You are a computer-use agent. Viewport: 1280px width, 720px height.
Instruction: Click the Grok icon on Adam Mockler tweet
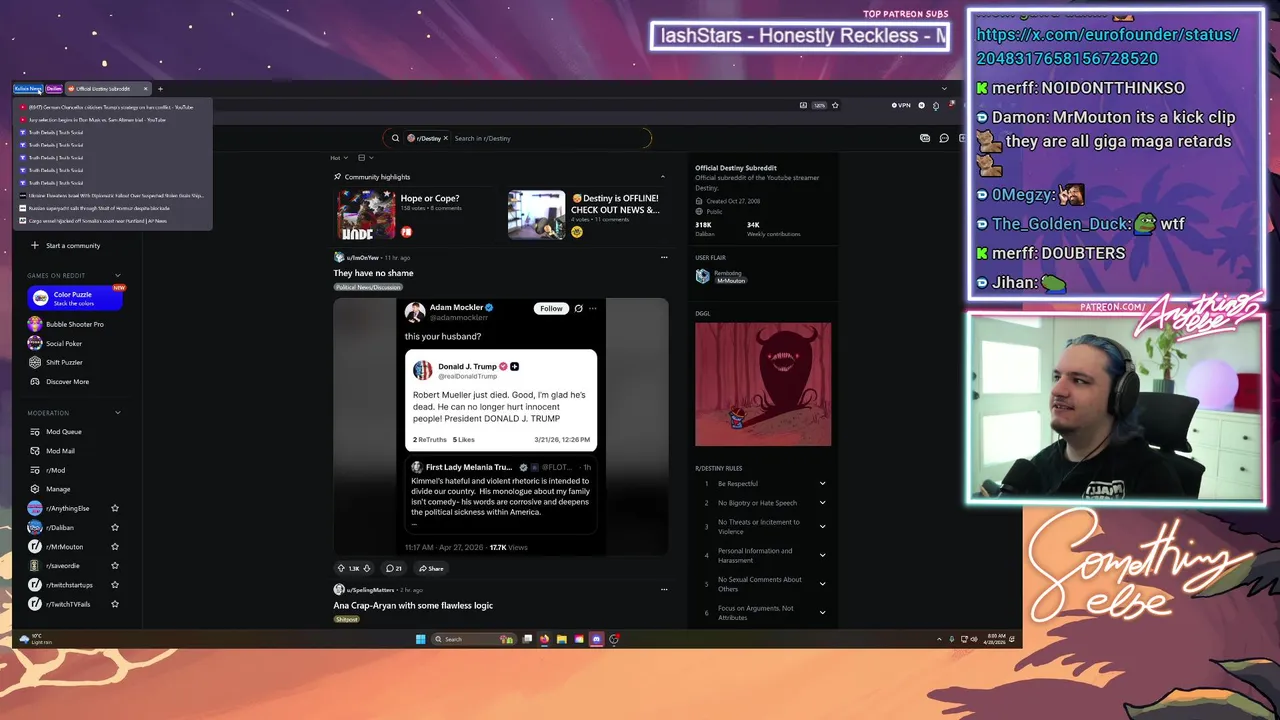click(578, 308)
